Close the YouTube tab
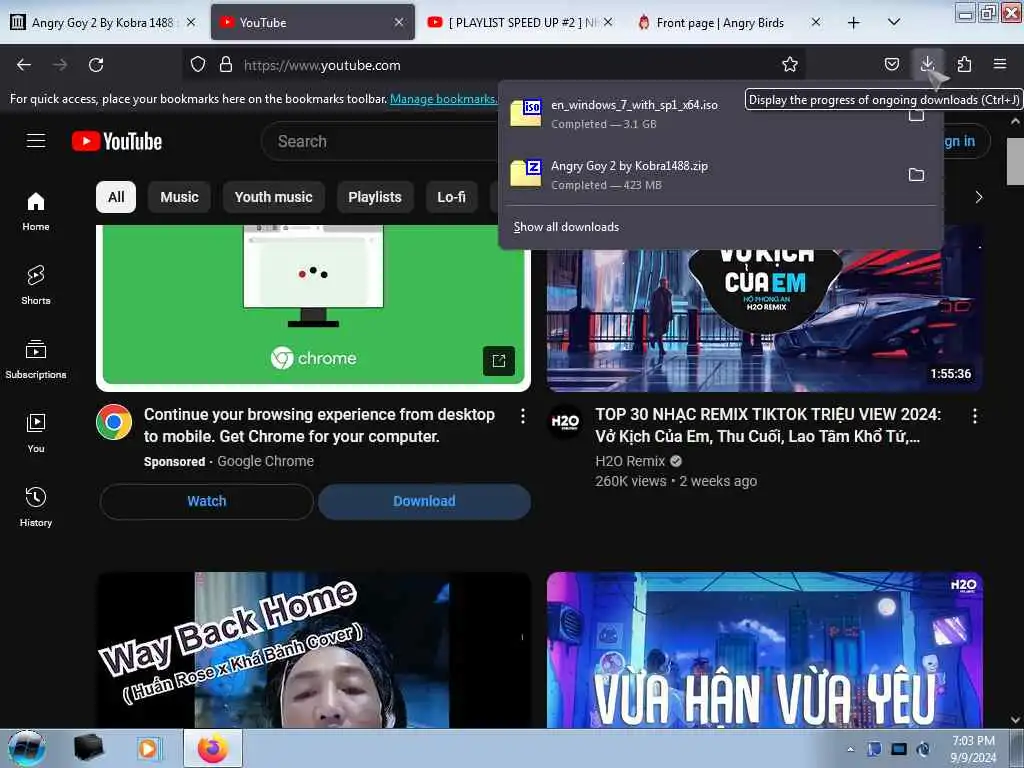1024x768 pixels. point(399,22)
